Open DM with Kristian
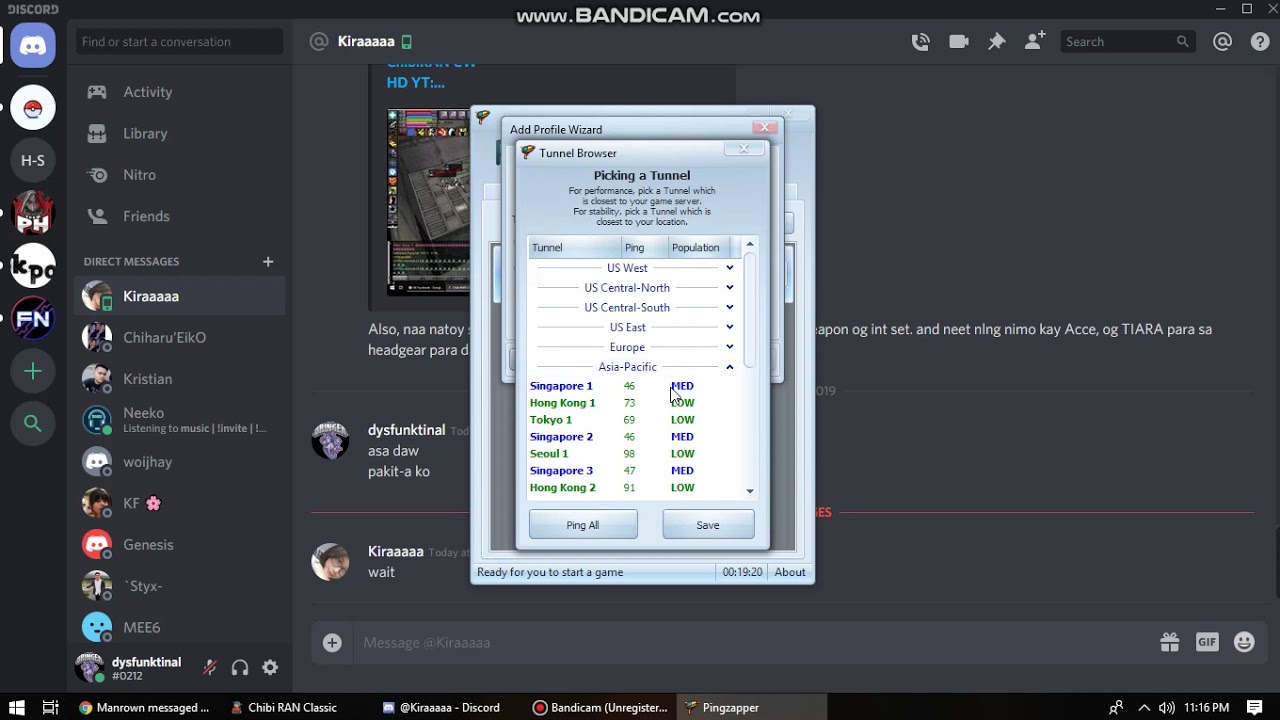Image resolution: width=1280 pixels, height=720 pixels. [x=180, y=379]
